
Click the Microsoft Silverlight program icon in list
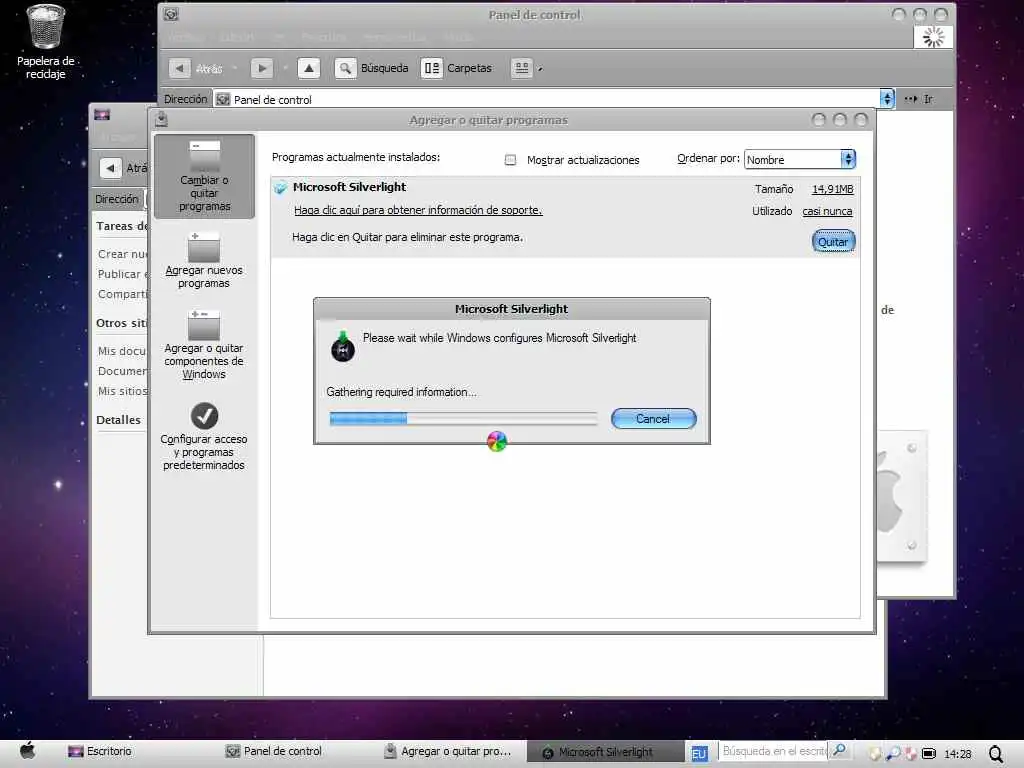280,188
